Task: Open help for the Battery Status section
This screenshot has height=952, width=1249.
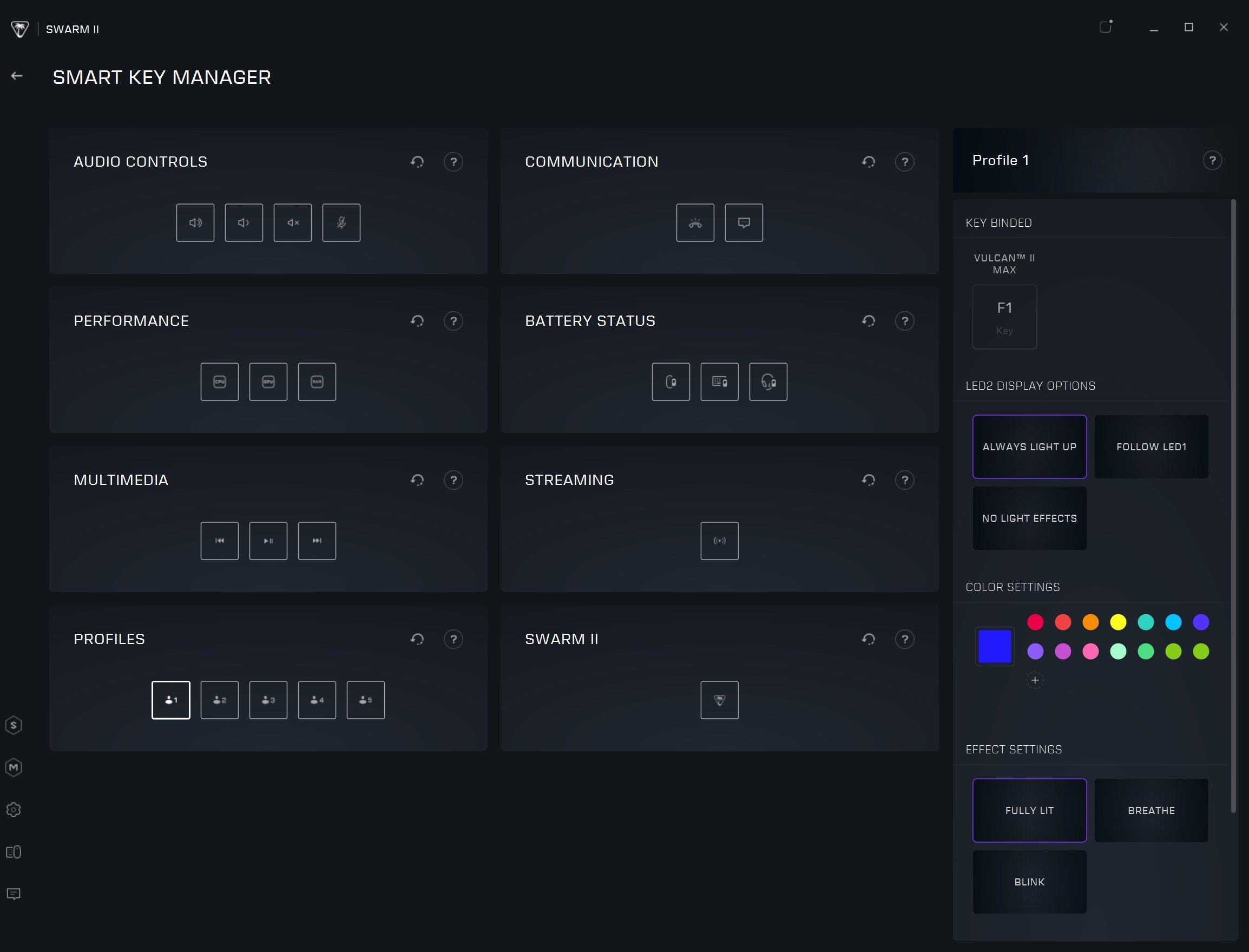Action: coord(904,321)
